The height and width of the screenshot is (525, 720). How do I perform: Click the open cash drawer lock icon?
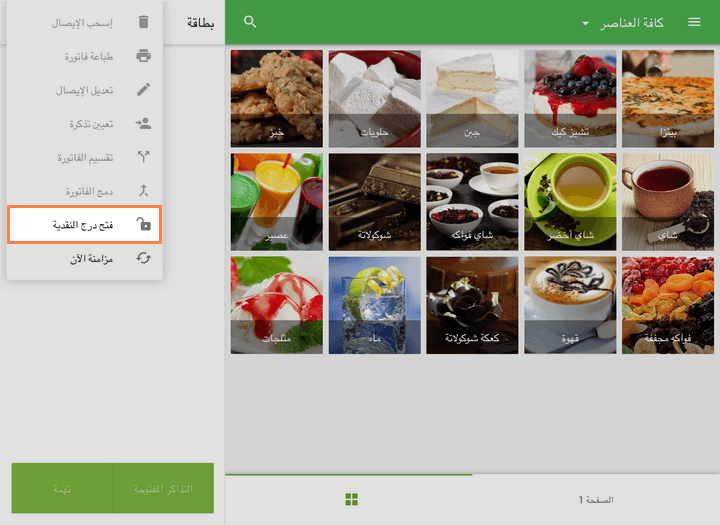click(x=144, y=225)
